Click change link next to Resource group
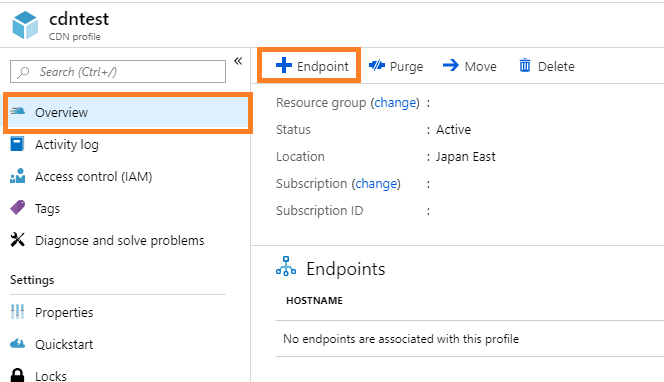Viewport: 664px width, 382px height. pos(395,102)
